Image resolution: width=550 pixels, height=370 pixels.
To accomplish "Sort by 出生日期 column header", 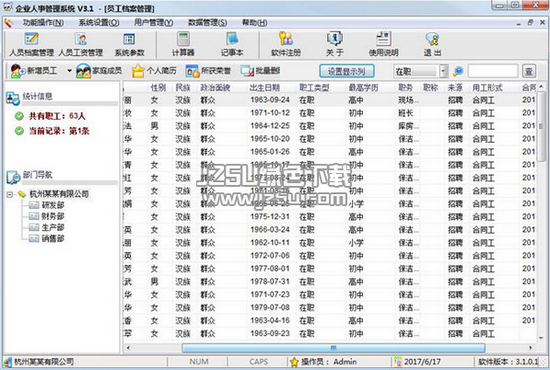I will click(265, 88).
